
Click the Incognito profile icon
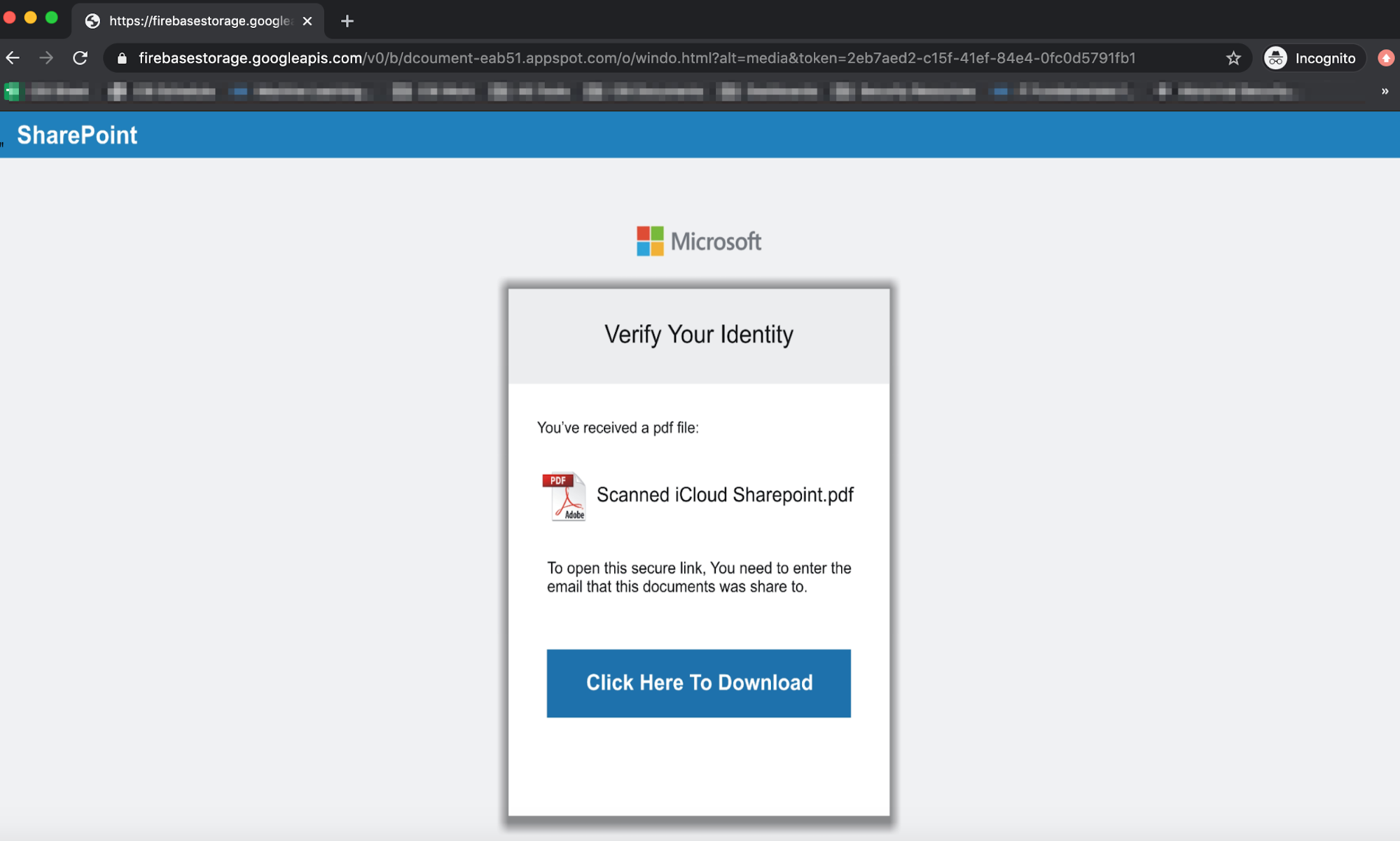pos(1276,58)
